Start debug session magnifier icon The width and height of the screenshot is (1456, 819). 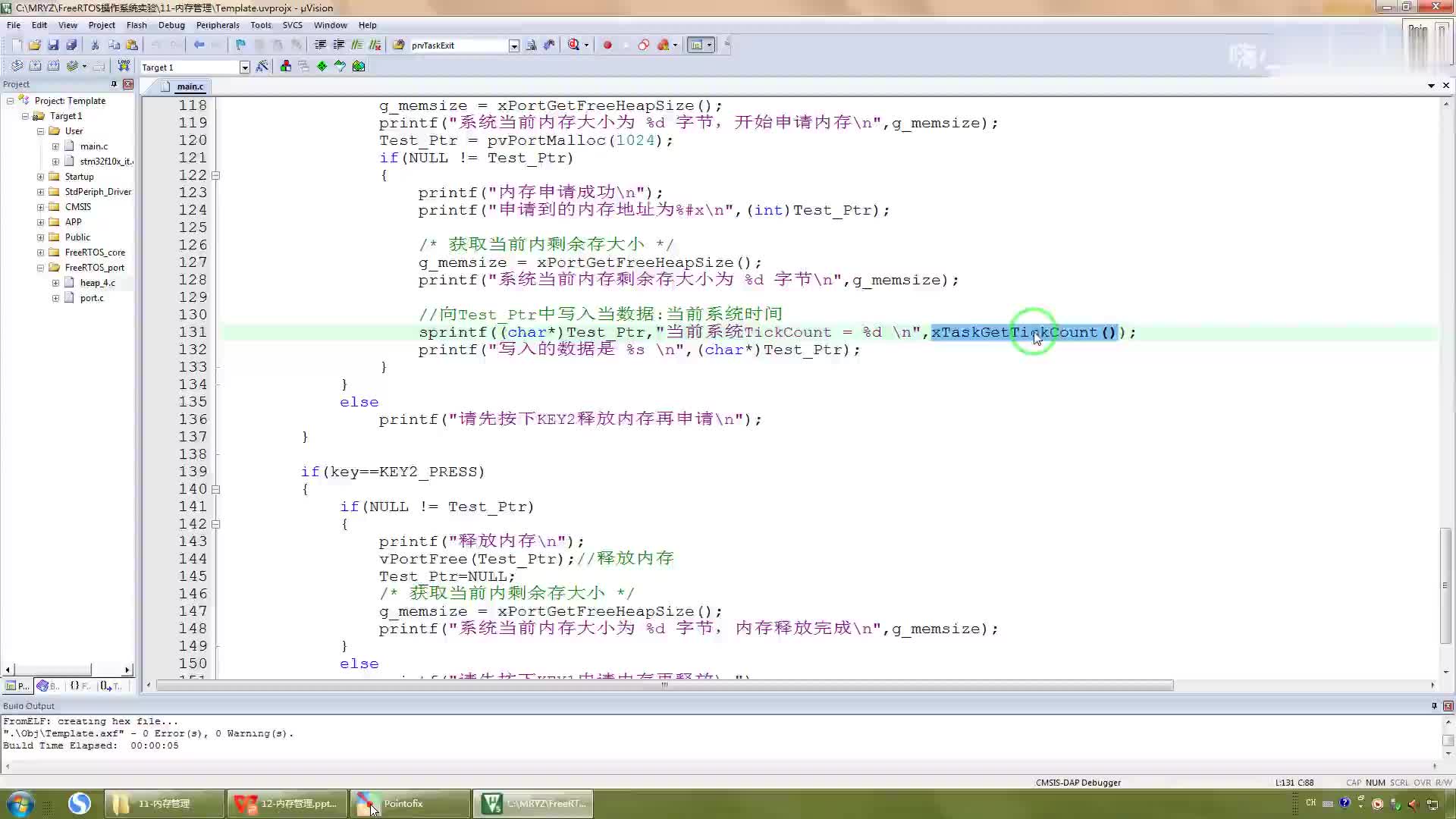(574, 45)
